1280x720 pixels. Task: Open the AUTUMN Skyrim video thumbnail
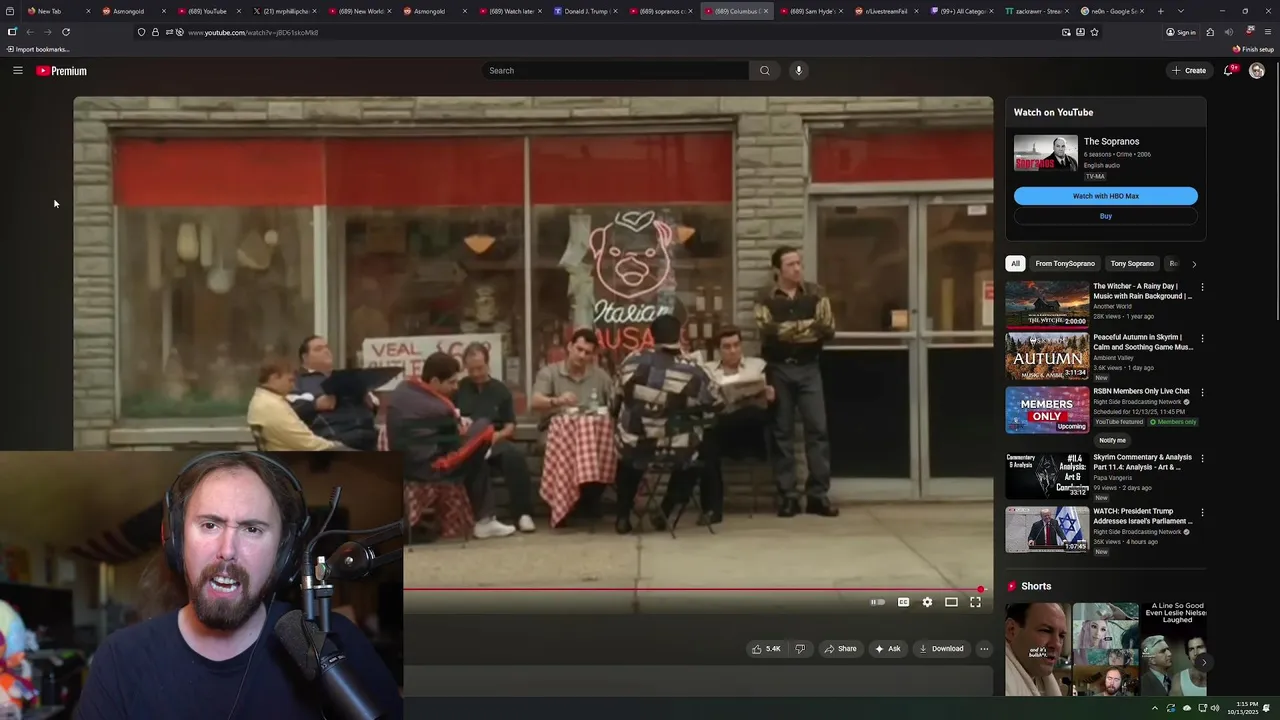tap(1047, 357)
